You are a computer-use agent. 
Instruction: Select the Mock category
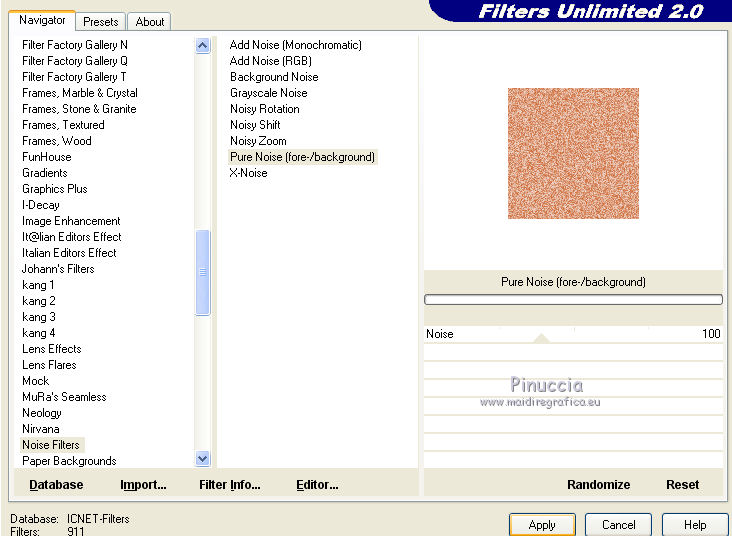pyautogui.click(x=35, y=381)
